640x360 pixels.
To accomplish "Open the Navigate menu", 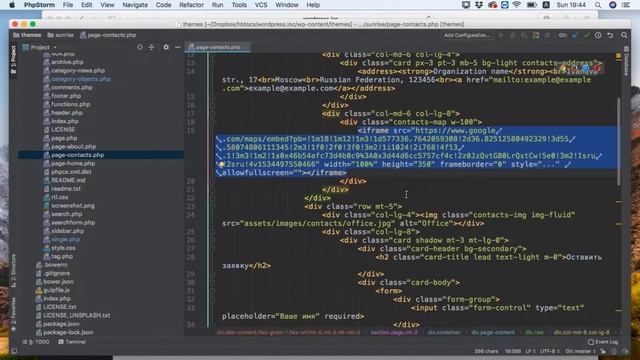I will coord(135,5).
